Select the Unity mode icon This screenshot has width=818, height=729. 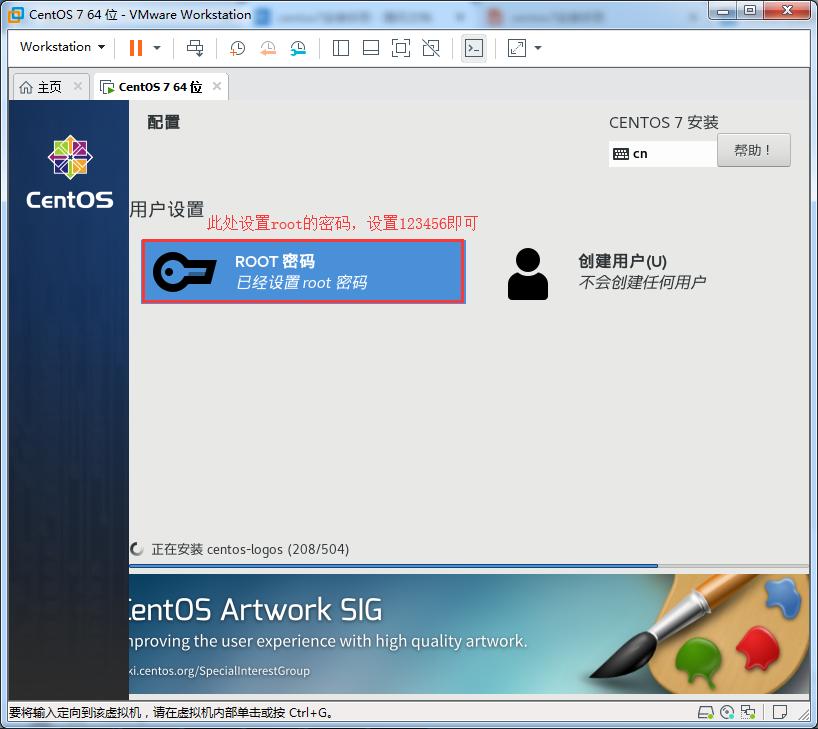431,48
